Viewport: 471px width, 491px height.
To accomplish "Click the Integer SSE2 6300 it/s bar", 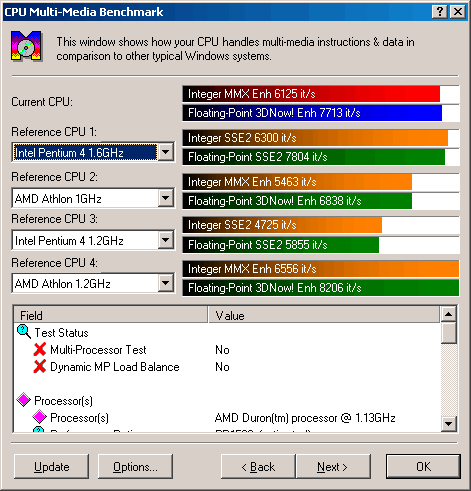I will tap(321, 138).
